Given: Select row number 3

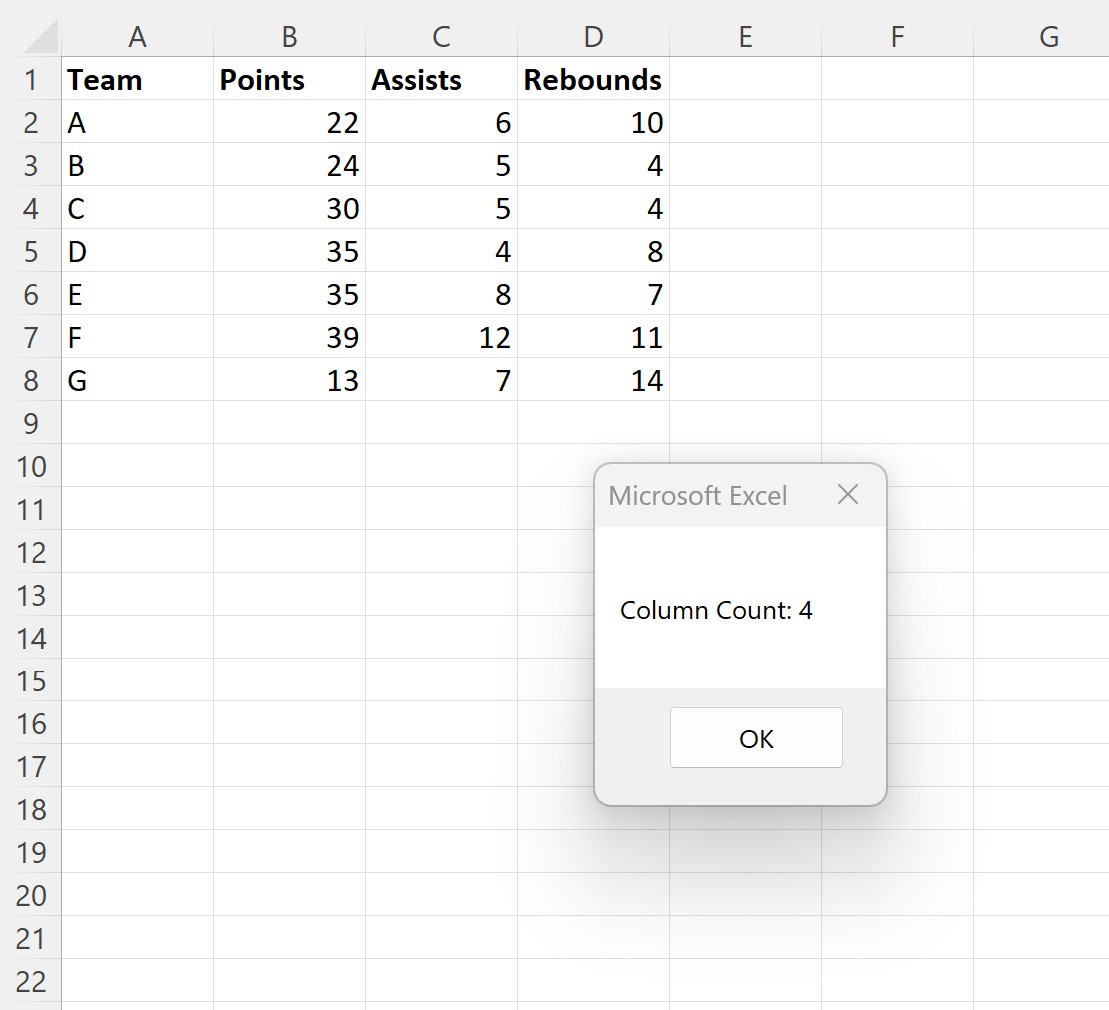Looking at the screenshot, I should 32,165.
